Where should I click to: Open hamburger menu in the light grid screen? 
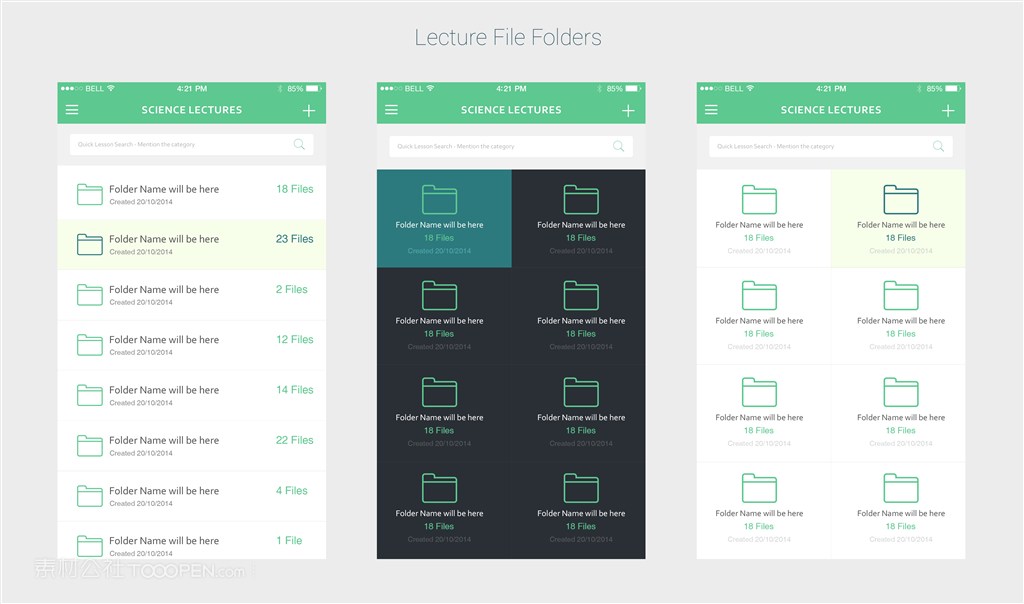coord(711,110)
